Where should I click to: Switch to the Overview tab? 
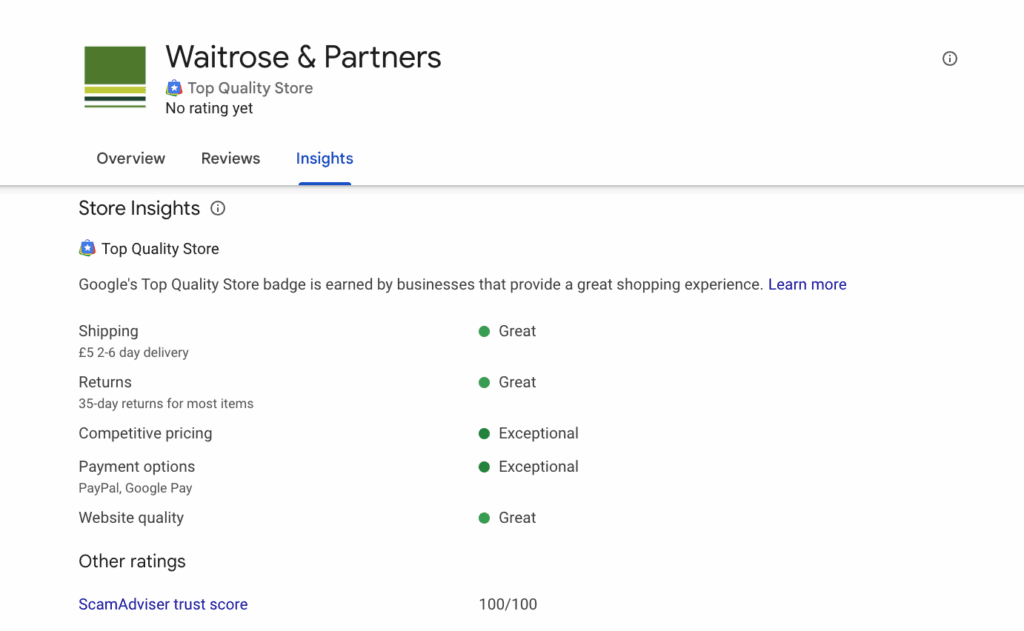(x=131, y=158)
